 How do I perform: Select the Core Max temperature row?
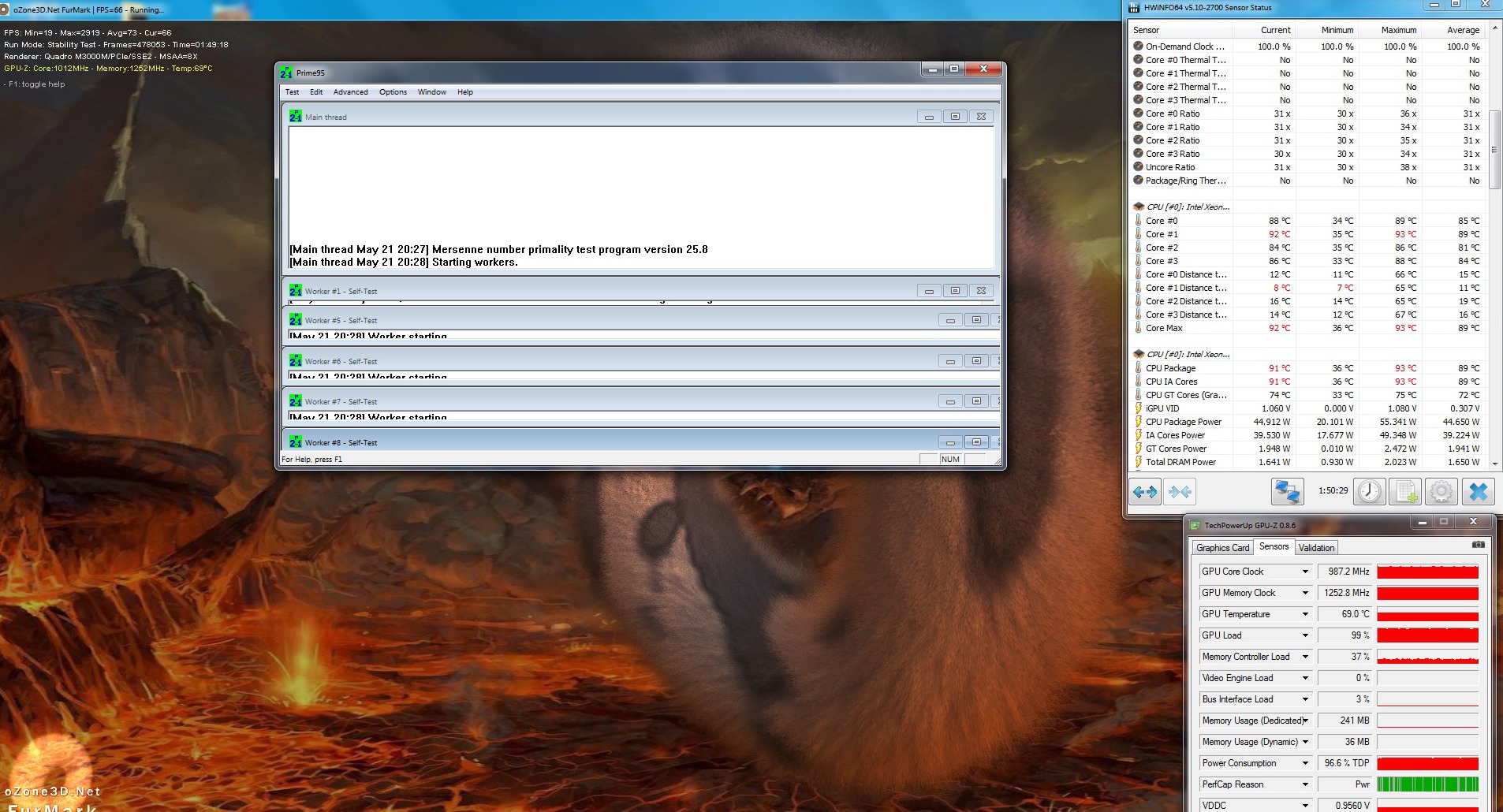click(x=1308, y=328)
